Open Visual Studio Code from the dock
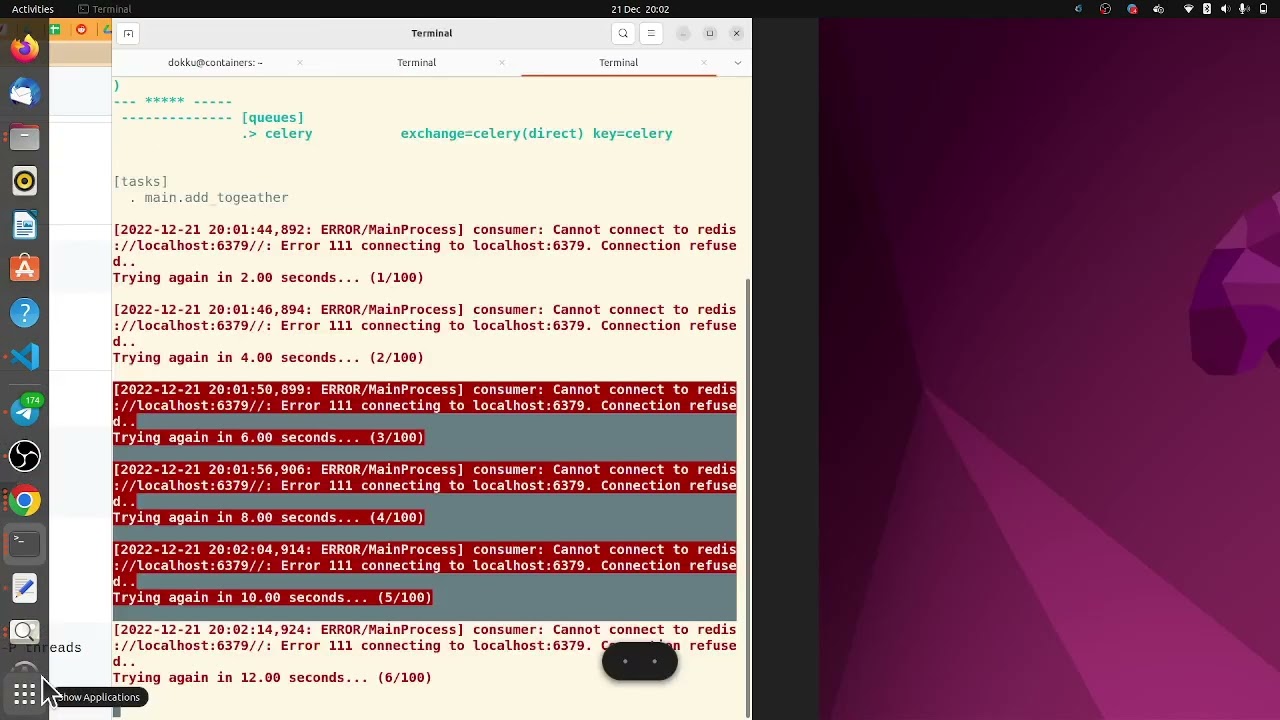 pyautogui.click(x=25, y=357)
